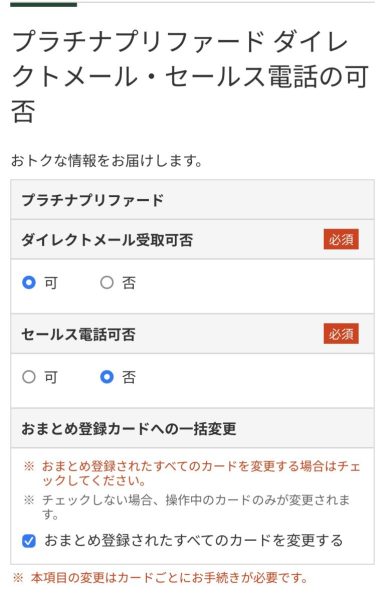Click the ダイレクトメール受取可否 header text
Image resolution: width=385 pixels, height=600 pixels.
click(107, 240)
